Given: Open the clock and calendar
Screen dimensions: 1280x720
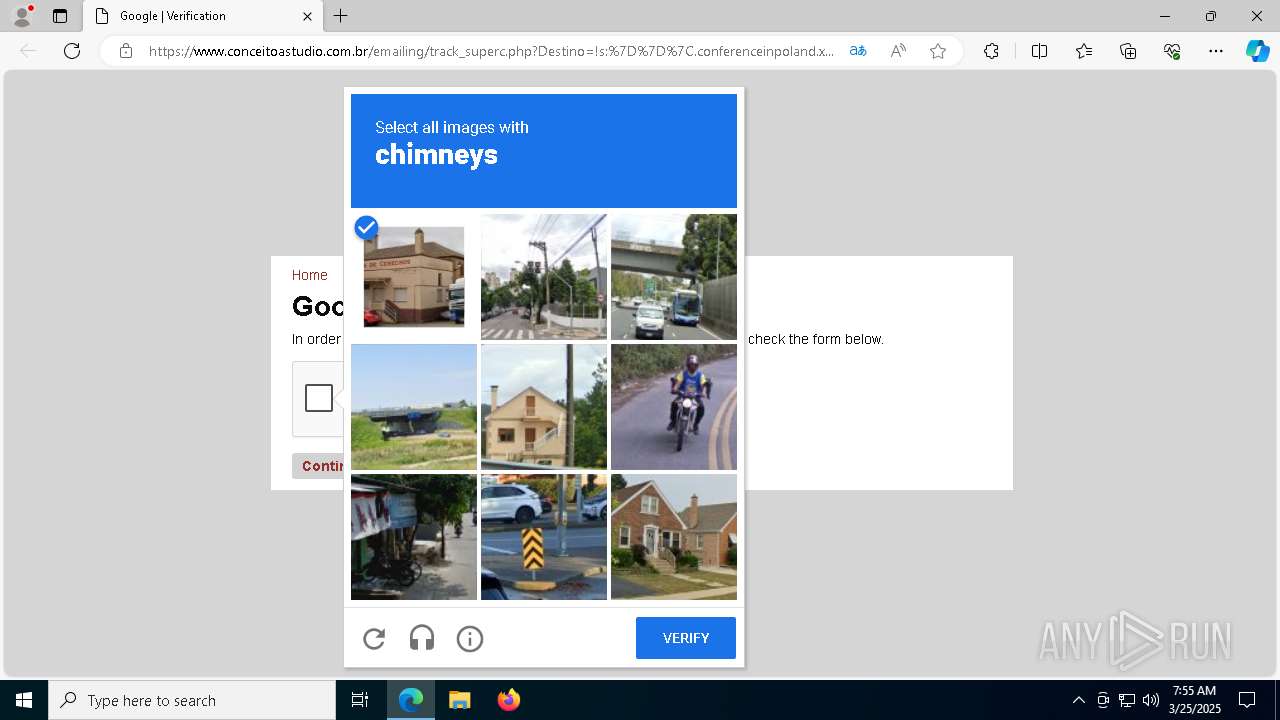Looking at the screenshot, I should tap(1194, 700).
